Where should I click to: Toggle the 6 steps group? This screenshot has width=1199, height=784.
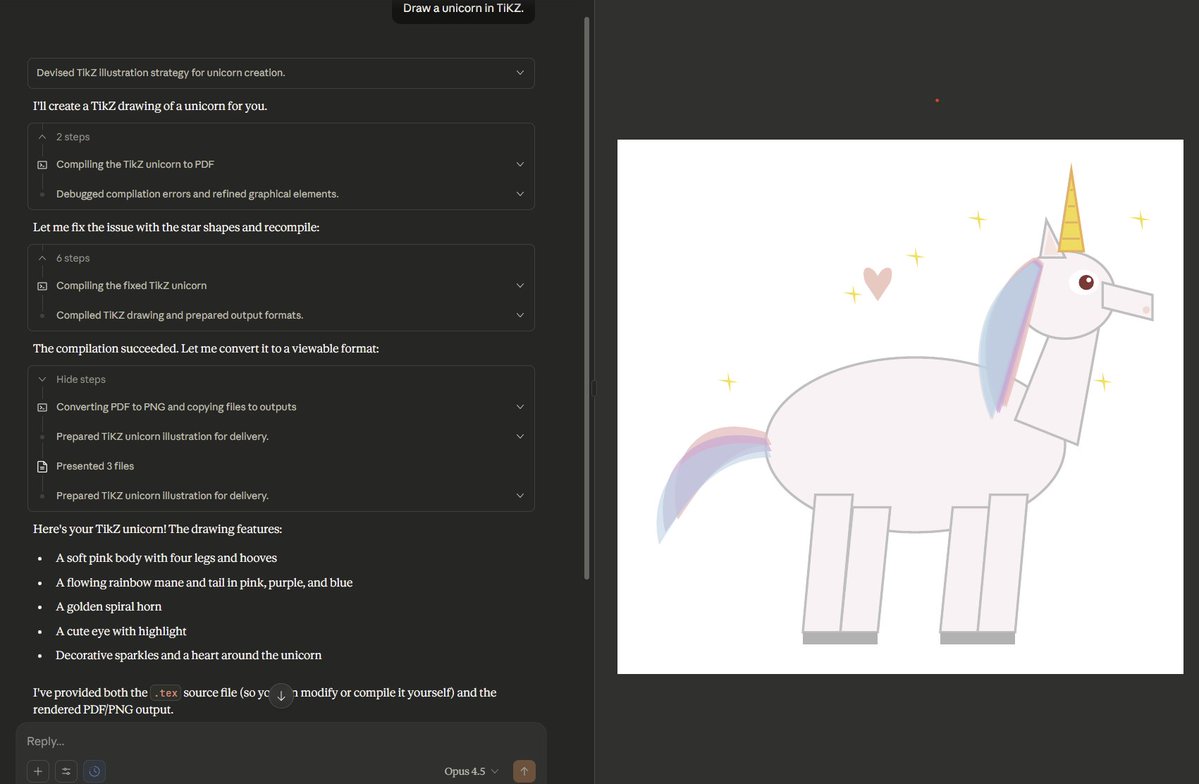click(x=72, y=258)
